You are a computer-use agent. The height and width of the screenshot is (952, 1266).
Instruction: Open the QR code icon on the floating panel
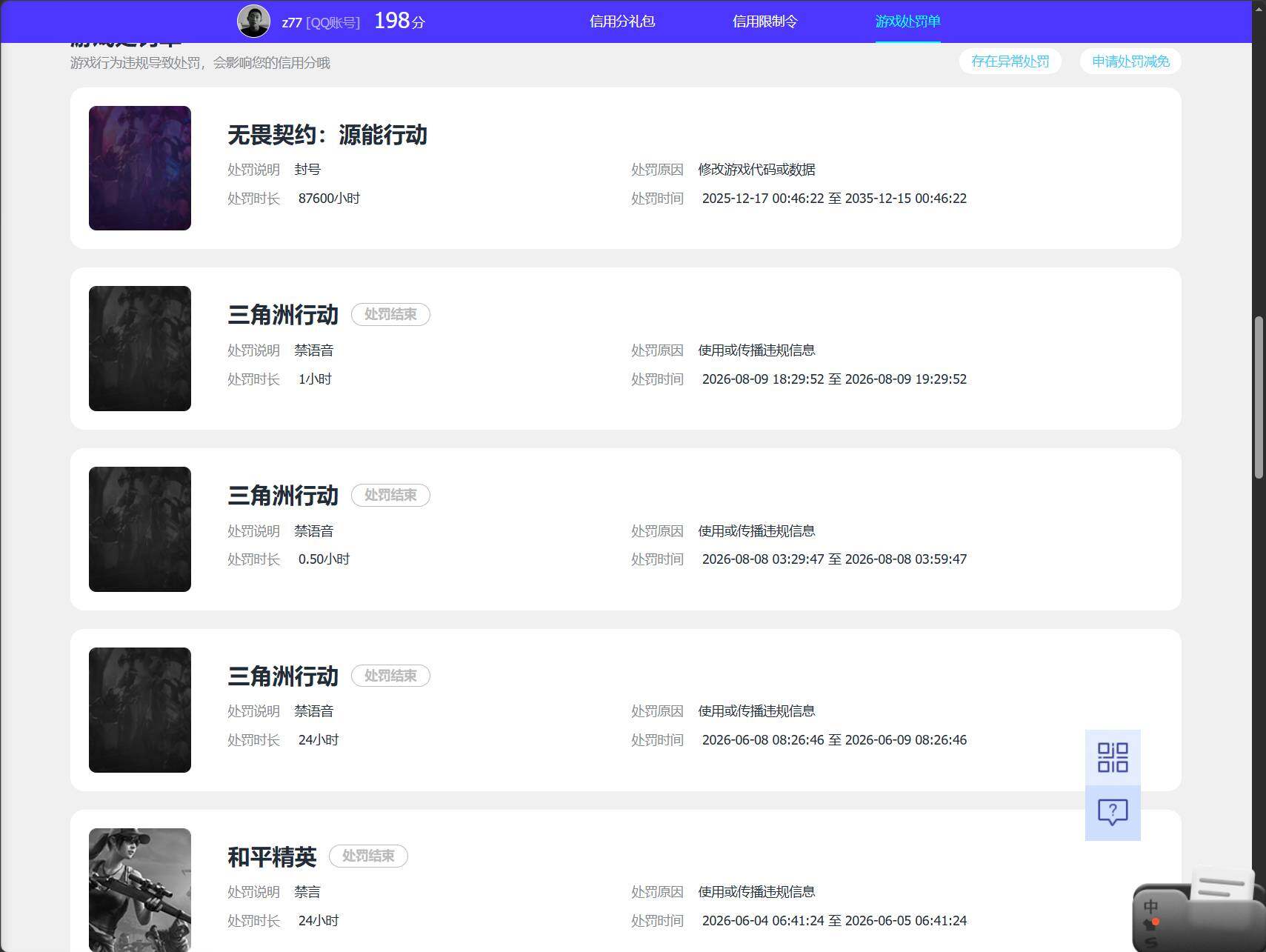[x=1113, y=757]
